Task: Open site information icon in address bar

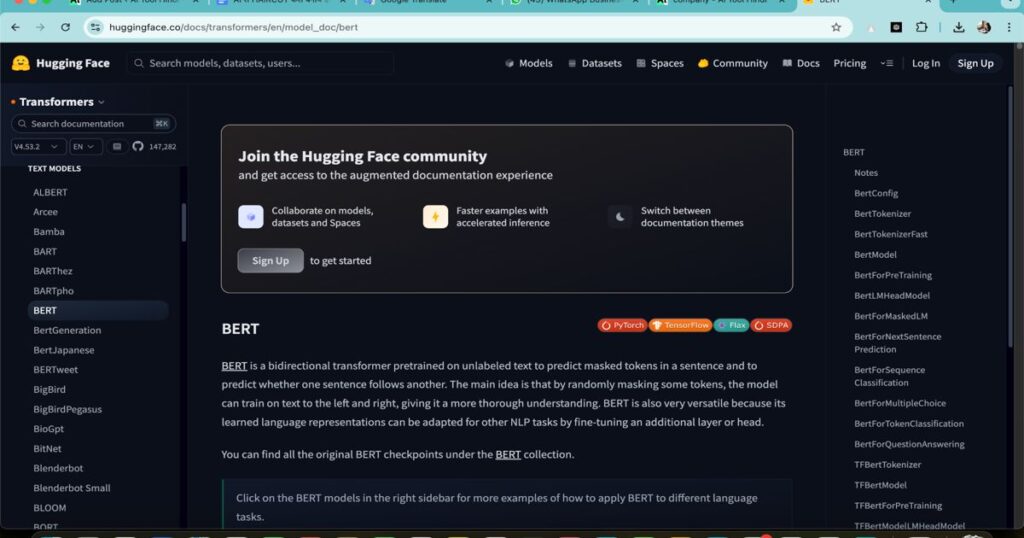Action: click(95, 27)
